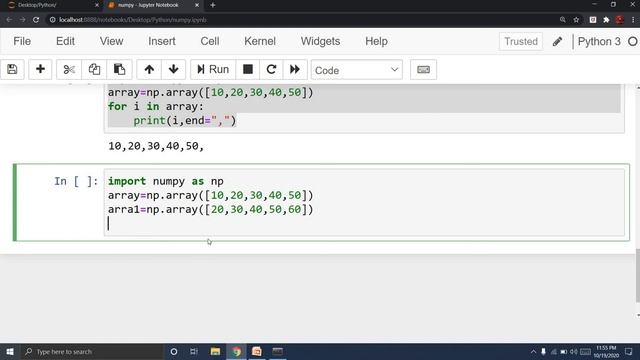The height and width of the screenshot is (360, 640).
Task: Open the Edit menu
Action: tap(65, 41)
